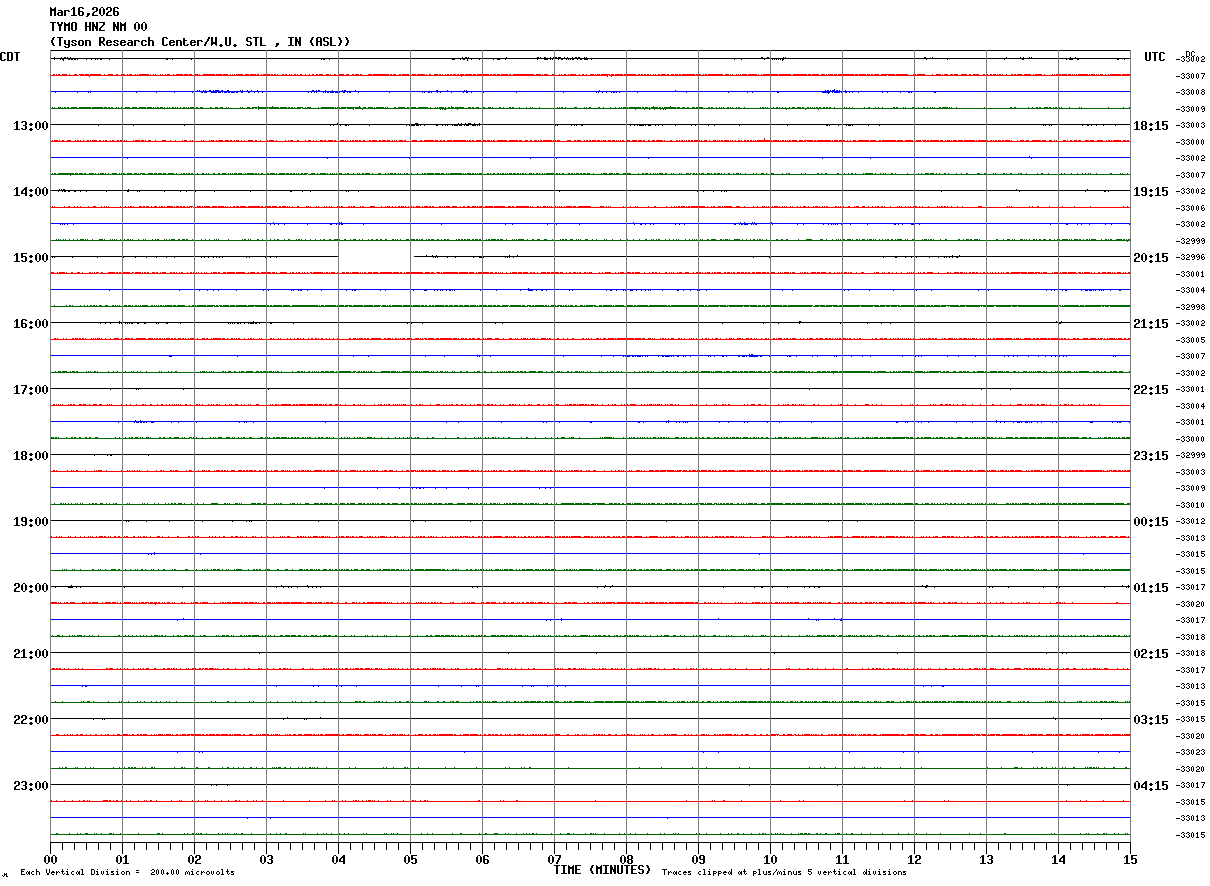This screenshot has height=886, width=1210.
Task: Click the 08 minute axis label
Action: 626,860
